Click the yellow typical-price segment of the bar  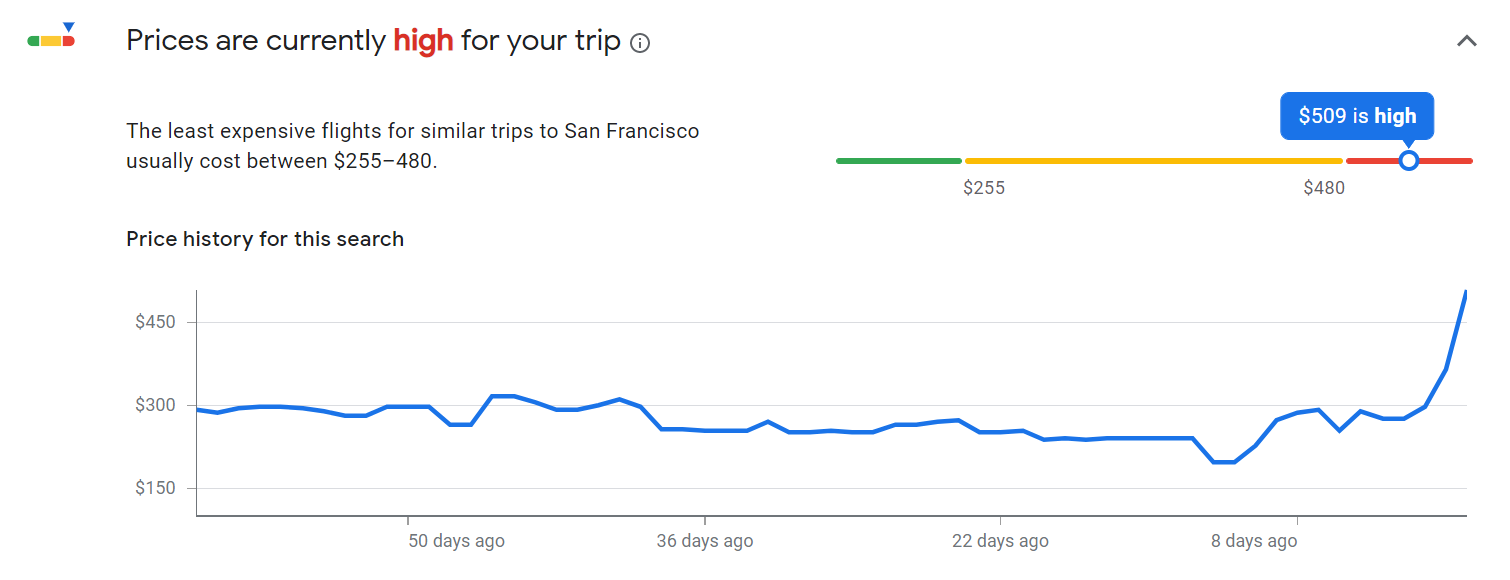click(1153, 160)
